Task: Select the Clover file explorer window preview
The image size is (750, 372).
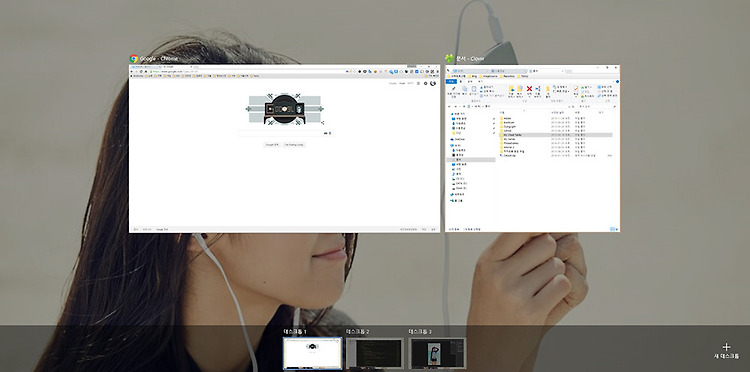Action: click(532, 149)
